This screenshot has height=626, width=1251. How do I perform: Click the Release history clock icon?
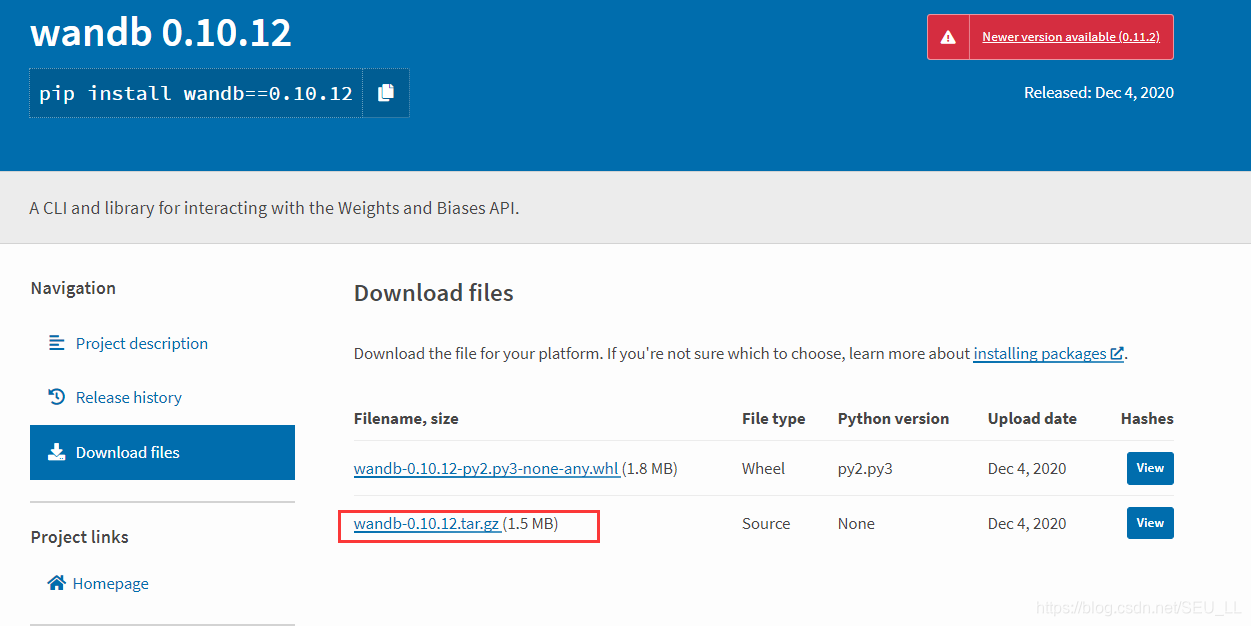pos(56,397)
